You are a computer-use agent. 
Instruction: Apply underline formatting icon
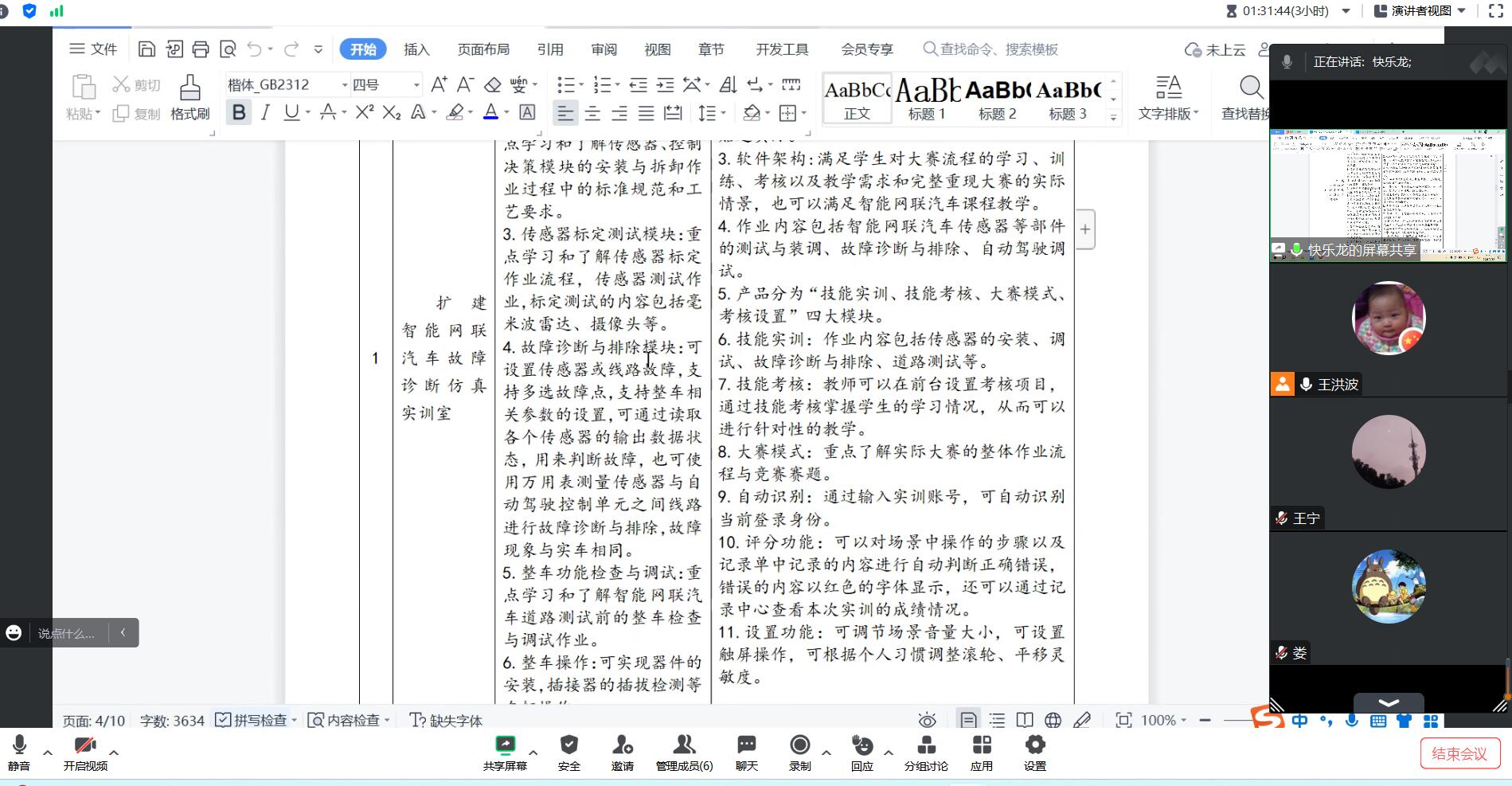(291, 113)
